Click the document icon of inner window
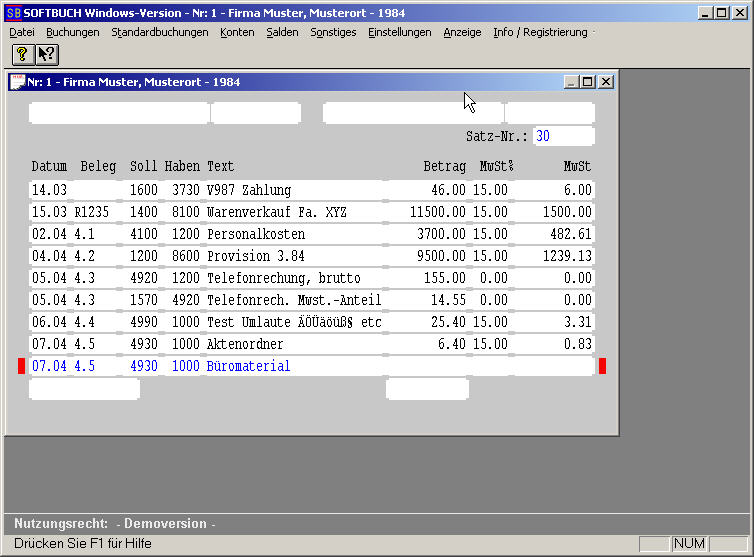This screenshot has height=557, width=754. pos(17,82)
